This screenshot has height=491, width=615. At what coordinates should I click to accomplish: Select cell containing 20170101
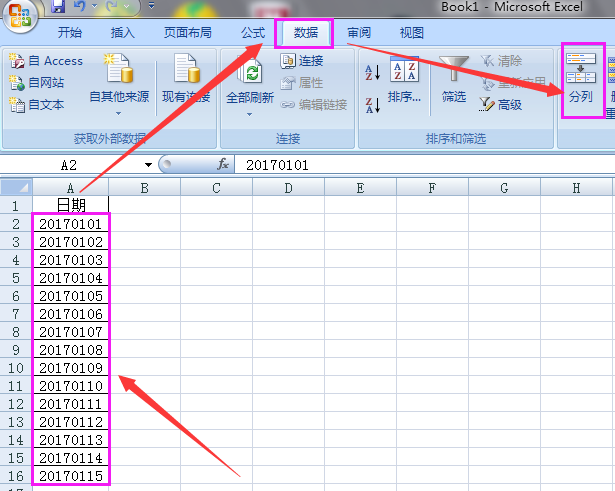pyautogui.click(x=71, y=224)
